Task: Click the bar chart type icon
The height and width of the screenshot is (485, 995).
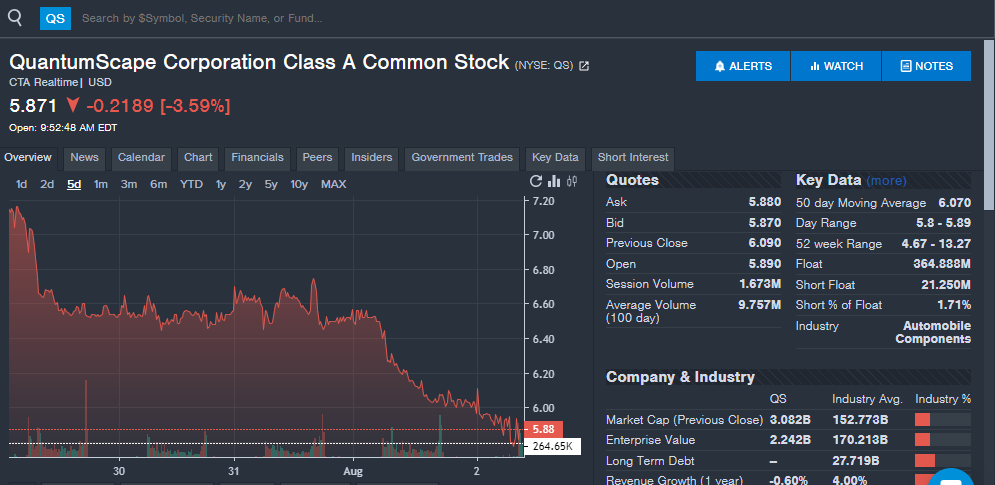Action: tap(553, 182)
